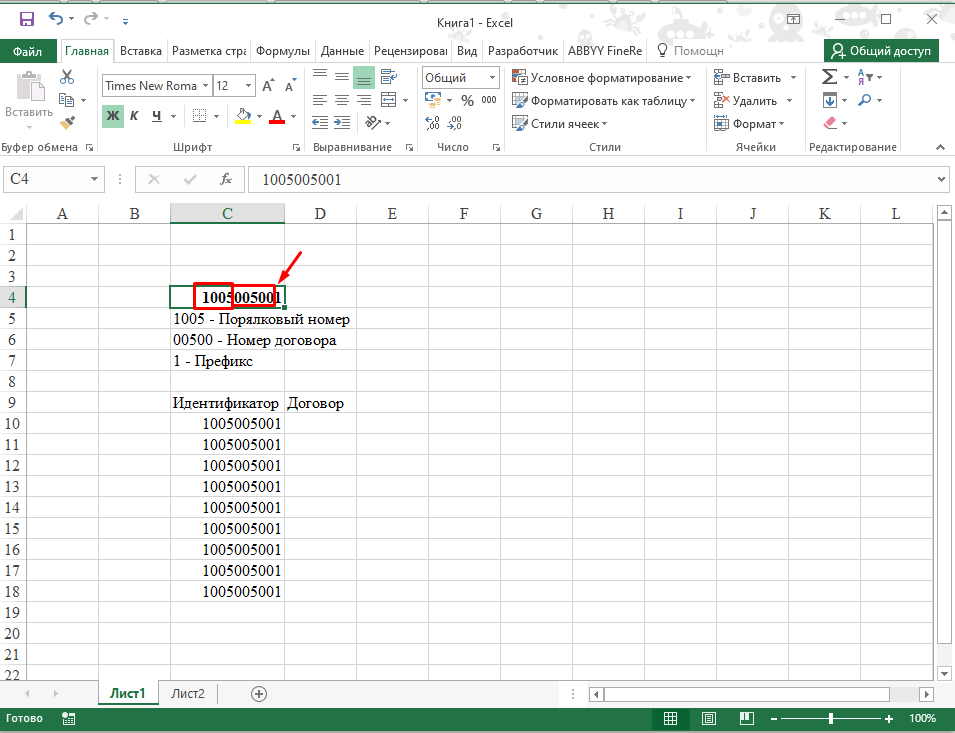Toggle bold formatting (Ж)

point(113,116)
